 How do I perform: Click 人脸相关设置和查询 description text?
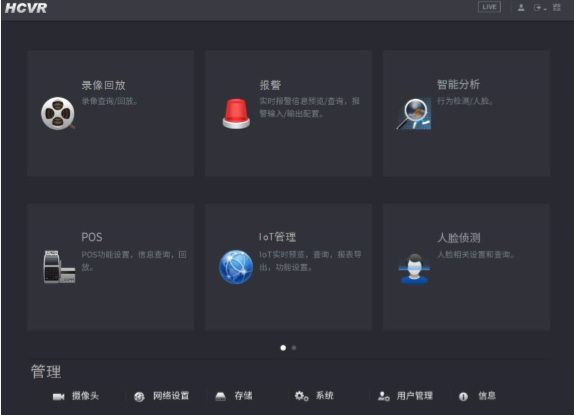pyautogui.click(x=476, y=255)
